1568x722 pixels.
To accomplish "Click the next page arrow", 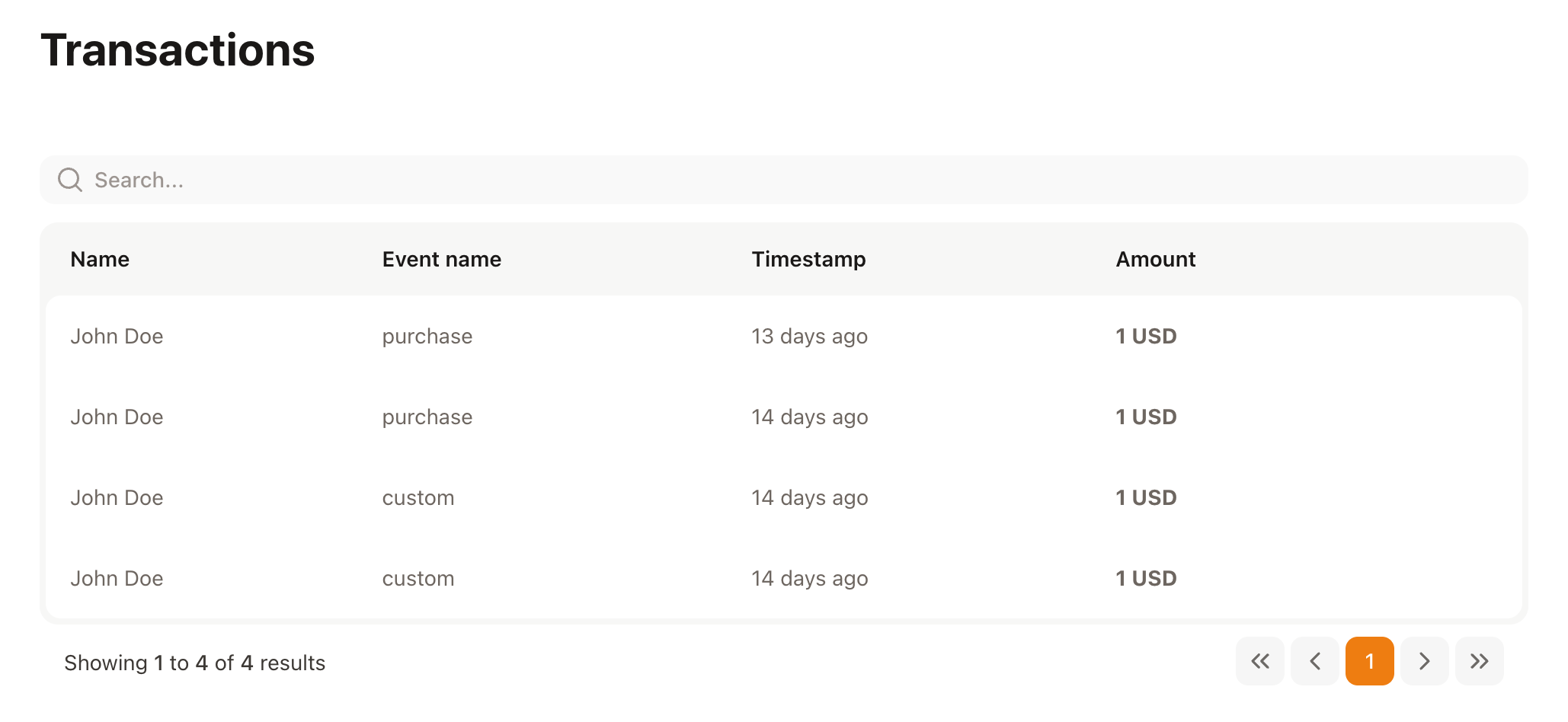I will 1424,661.
